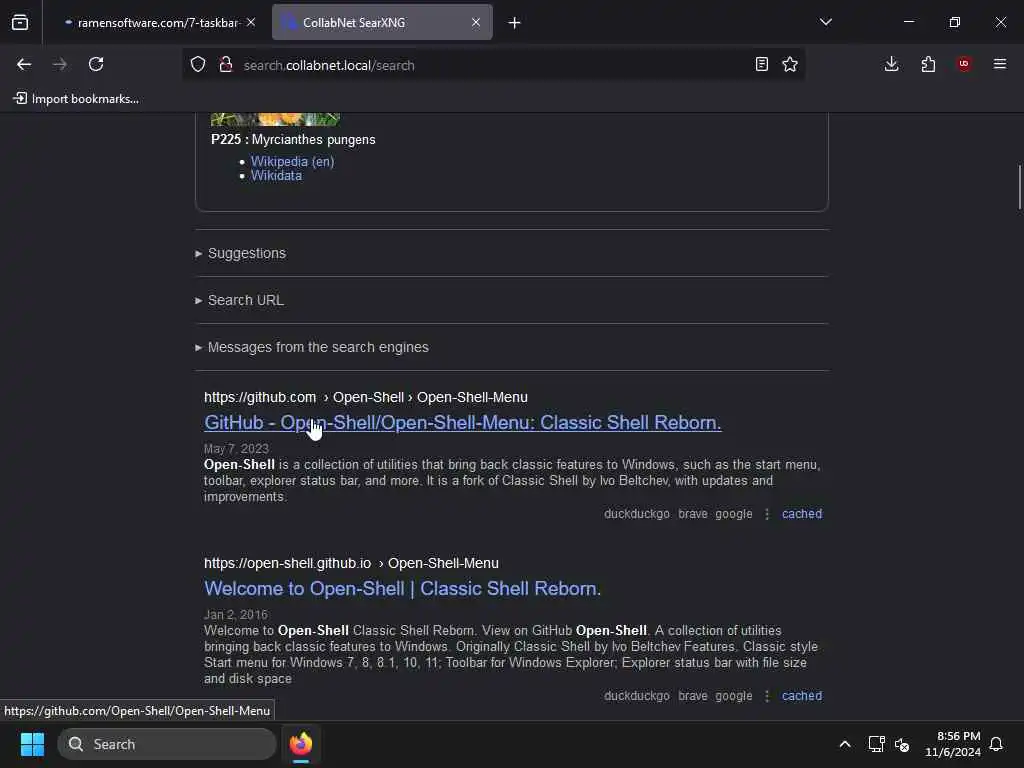Click https://open-shell.github.io result URL text
The width and height of the screenshot is (1024, 768).
tap(287, 563)
